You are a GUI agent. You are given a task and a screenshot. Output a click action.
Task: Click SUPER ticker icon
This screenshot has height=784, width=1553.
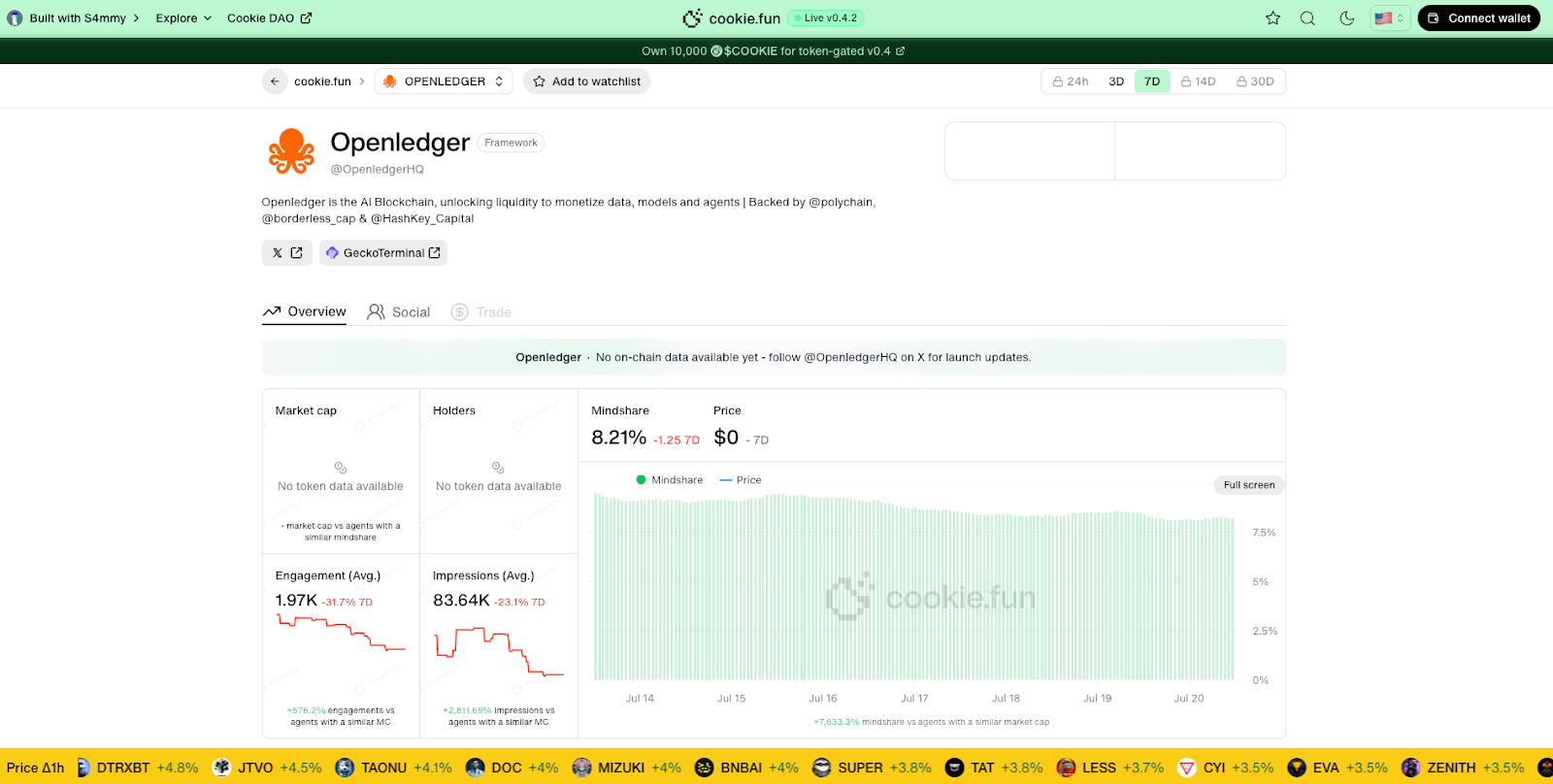point(821,768)
